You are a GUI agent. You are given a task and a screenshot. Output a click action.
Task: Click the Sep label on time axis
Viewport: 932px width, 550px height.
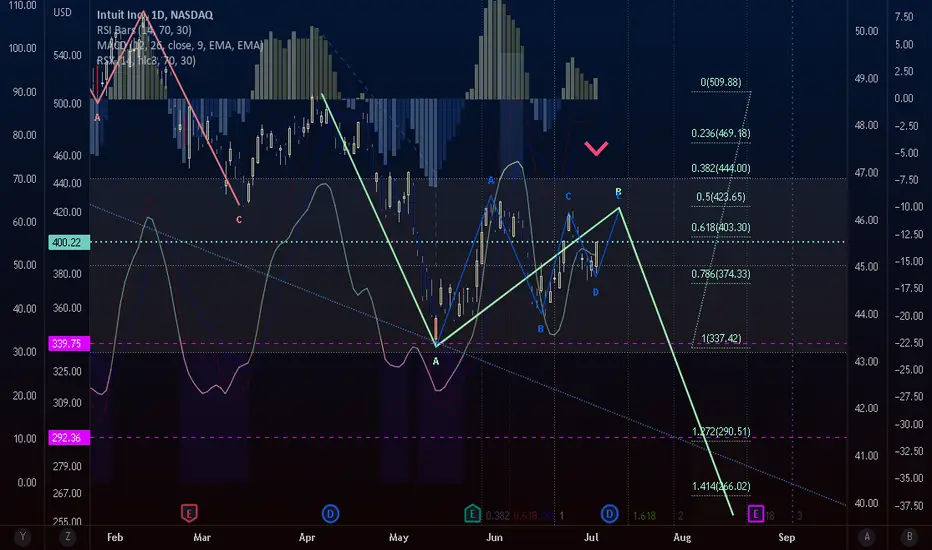point(786,537)
